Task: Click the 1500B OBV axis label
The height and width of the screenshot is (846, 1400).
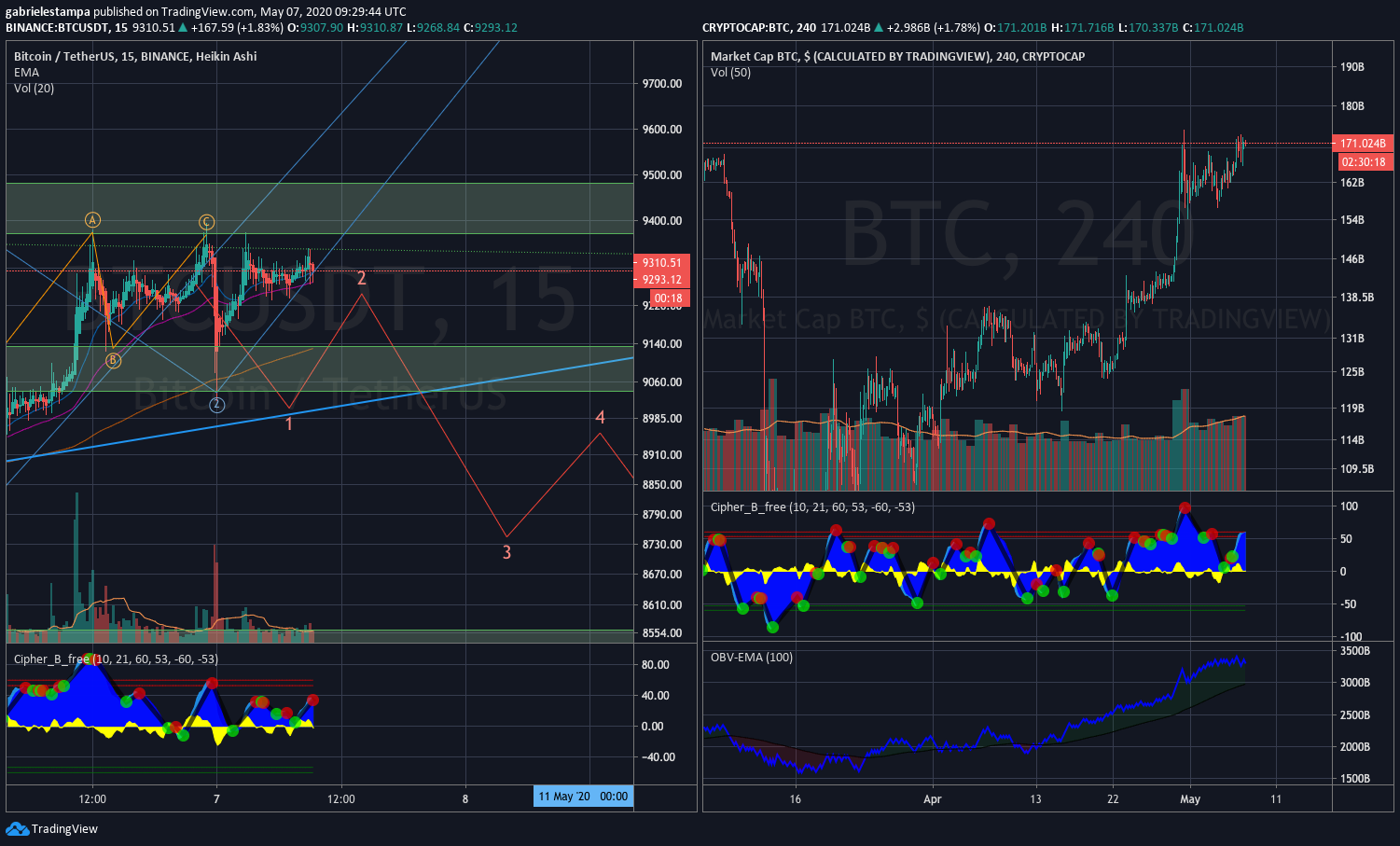Action: (1355, 778)
